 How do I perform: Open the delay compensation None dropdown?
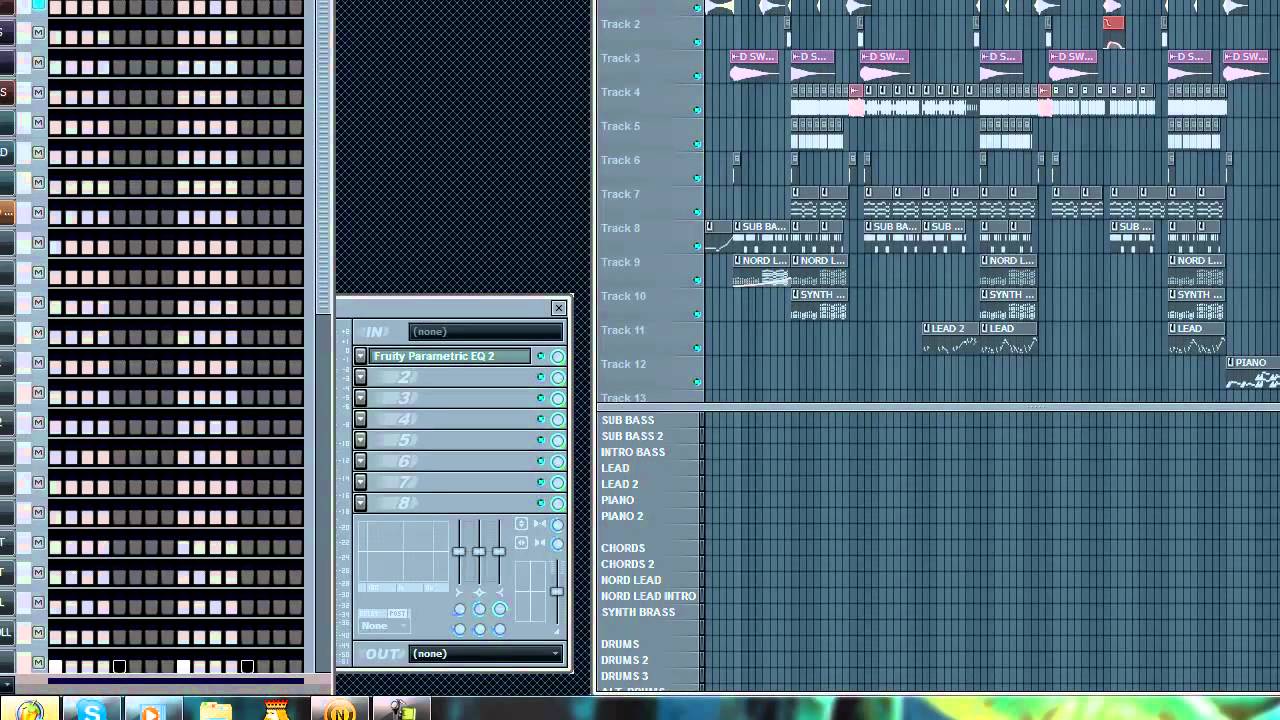click(x=384, y=626)
